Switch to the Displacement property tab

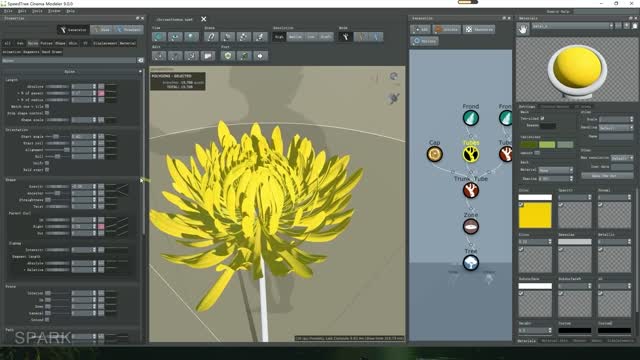tap(105, 43)
